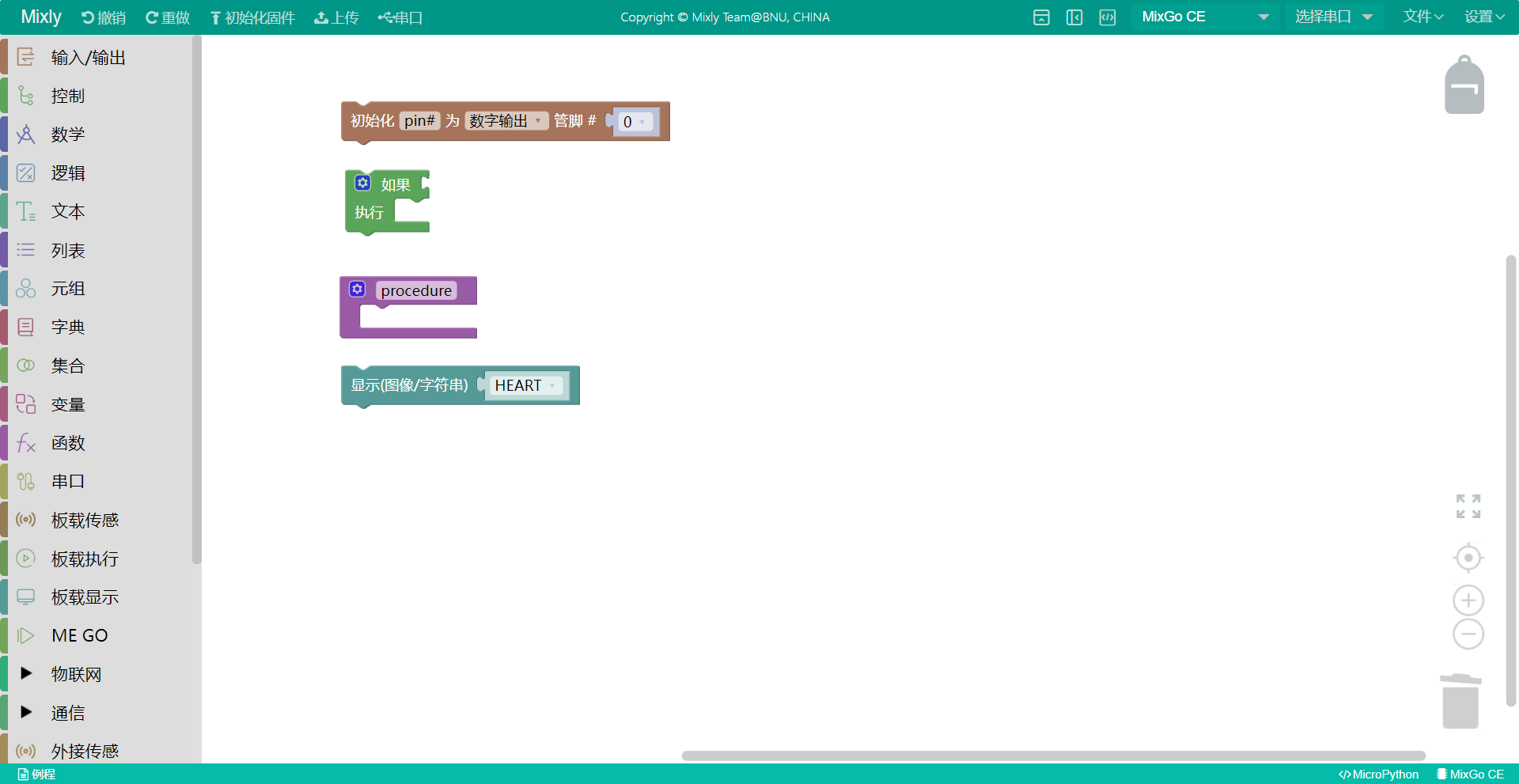Open 例程 examples in status bar
Viewport: 1519px width, 784px height.
36,775
